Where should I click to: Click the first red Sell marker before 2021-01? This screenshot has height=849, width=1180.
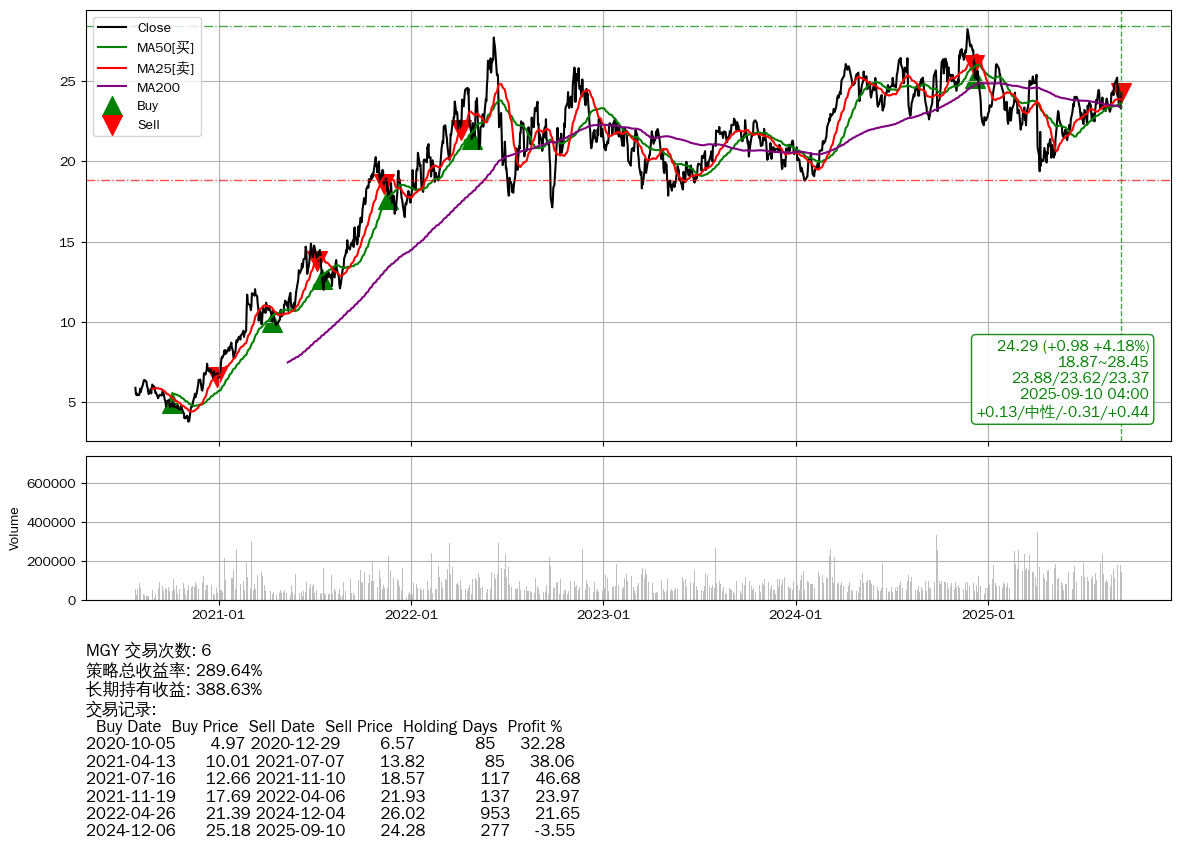(217, 377)
